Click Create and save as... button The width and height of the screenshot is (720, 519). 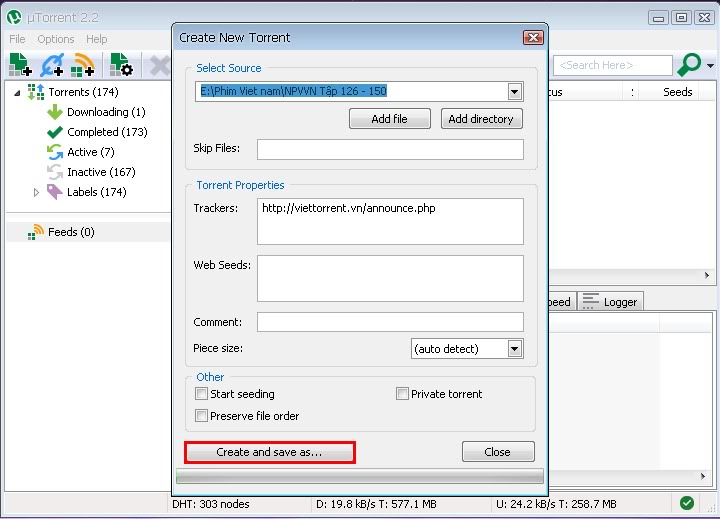(x=270, y=452)
